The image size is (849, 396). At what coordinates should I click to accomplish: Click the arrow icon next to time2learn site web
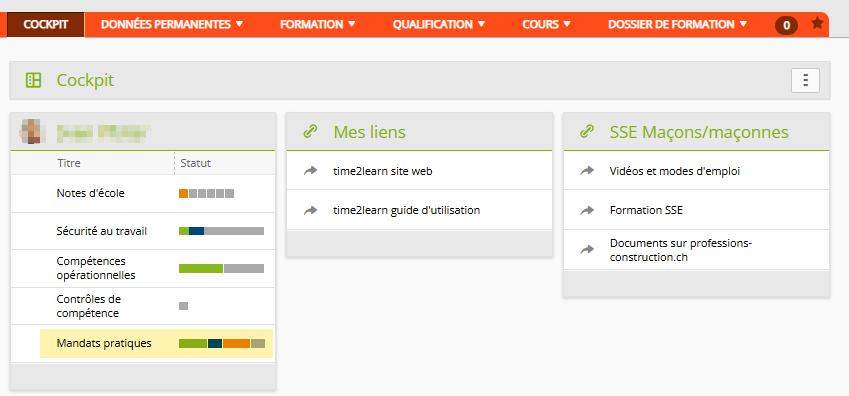(x=310, y=171)
